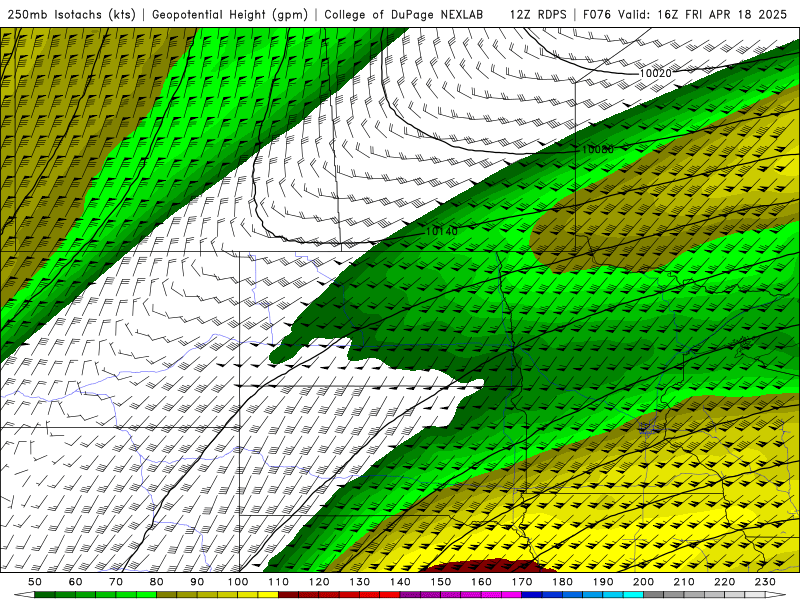Click the magenta colorbar swatch before 170
This screenshot has width=800, height=600.
coord(512,594)
